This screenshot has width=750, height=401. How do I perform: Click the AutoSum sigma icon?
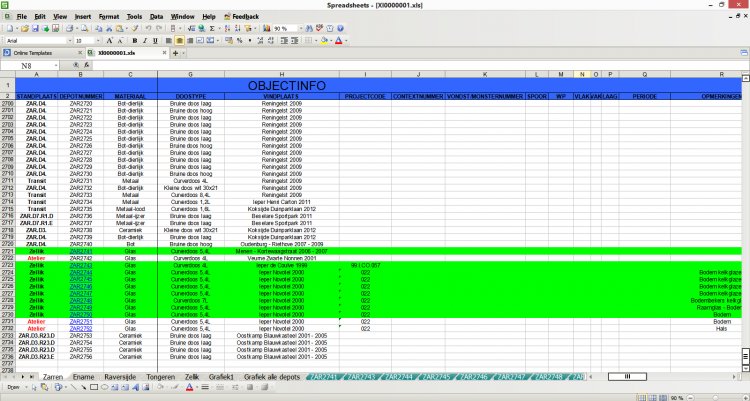coord(212,28)
